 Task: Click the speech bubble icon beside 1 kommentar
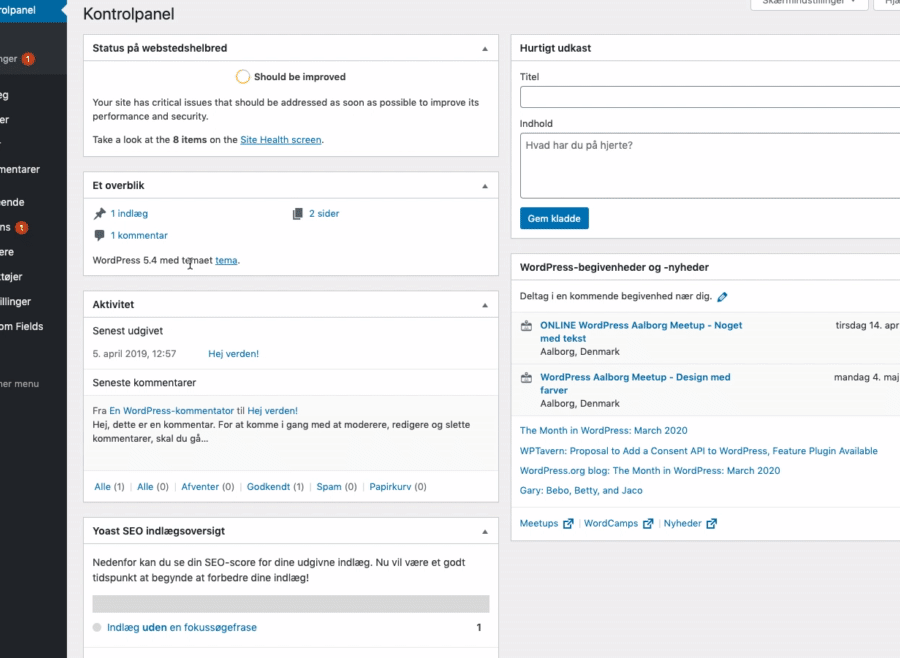point(99,236)
